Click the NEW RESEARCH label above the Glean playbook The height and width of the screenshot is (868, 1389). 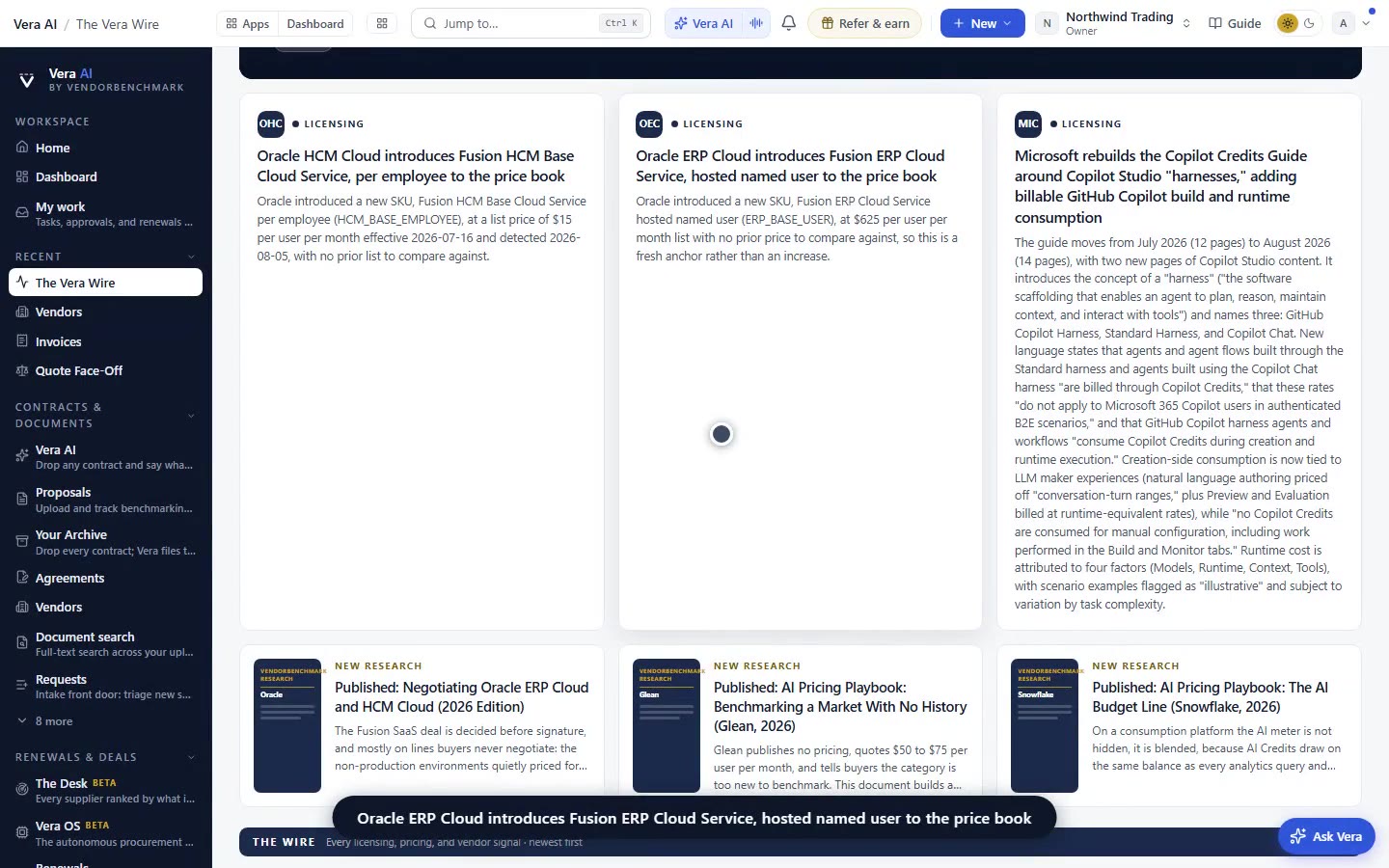757,665
